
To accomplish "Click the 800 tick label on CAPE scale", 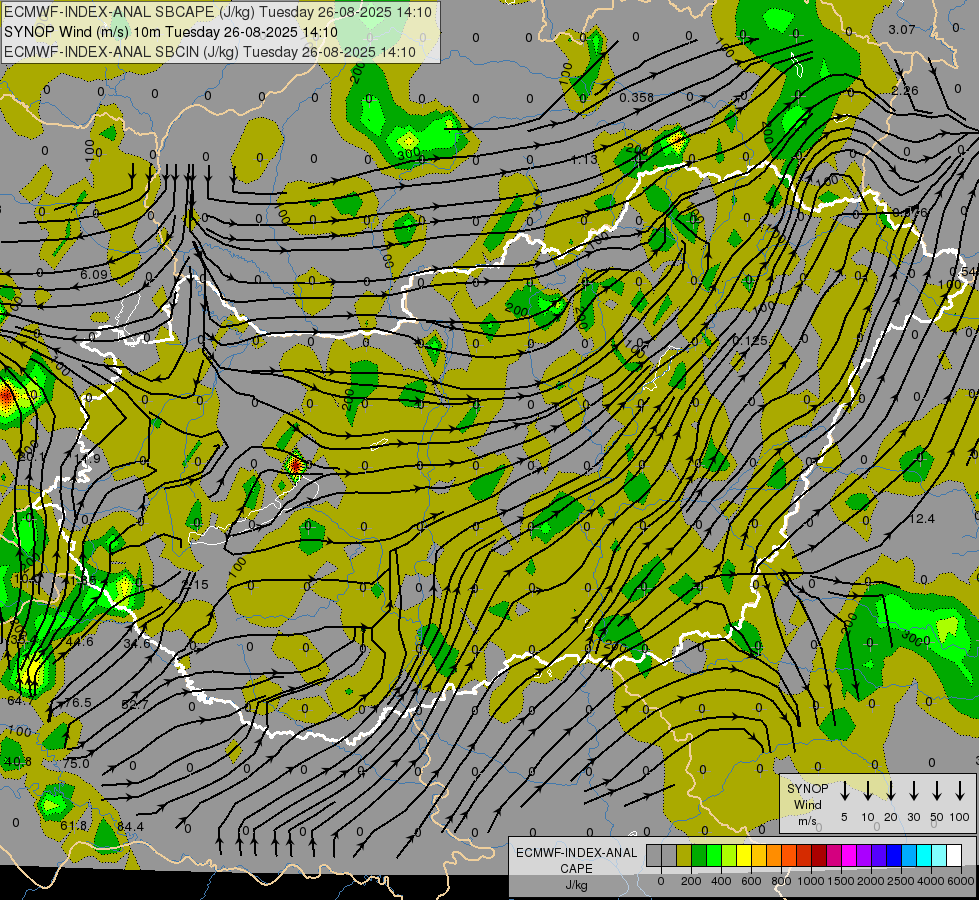I will (x=781, y=881).
